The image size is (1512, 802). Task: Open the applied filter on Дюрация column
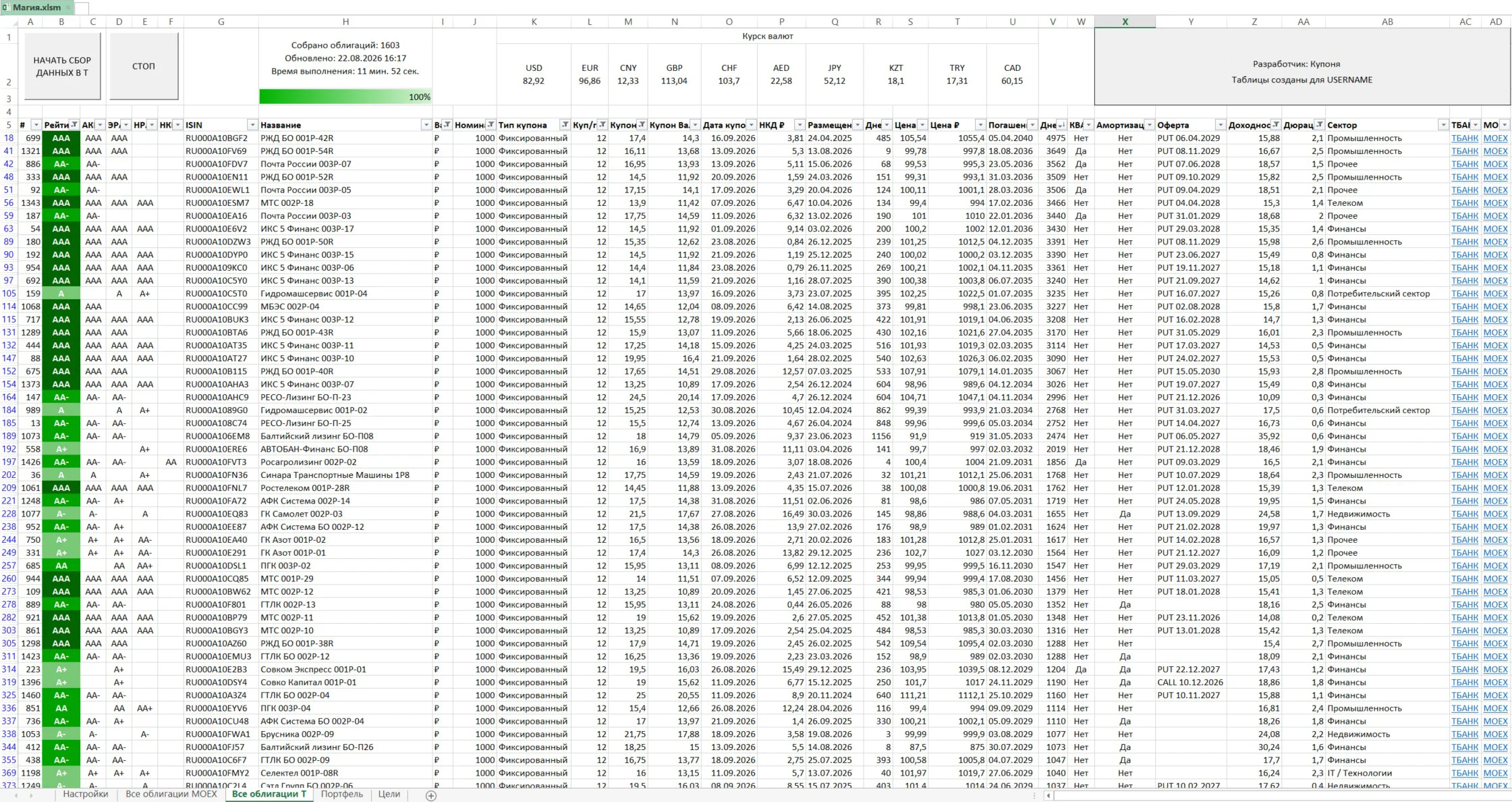1319,125
